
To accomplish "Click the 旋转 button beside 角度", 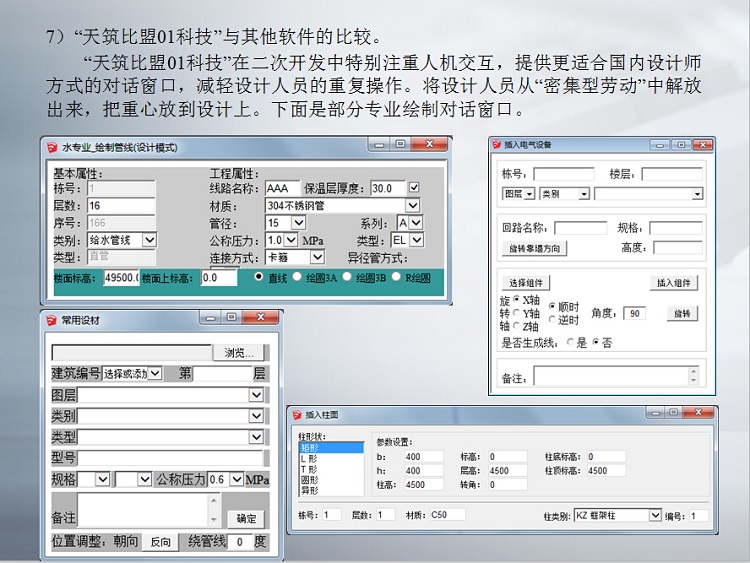I will coord(682,314).
